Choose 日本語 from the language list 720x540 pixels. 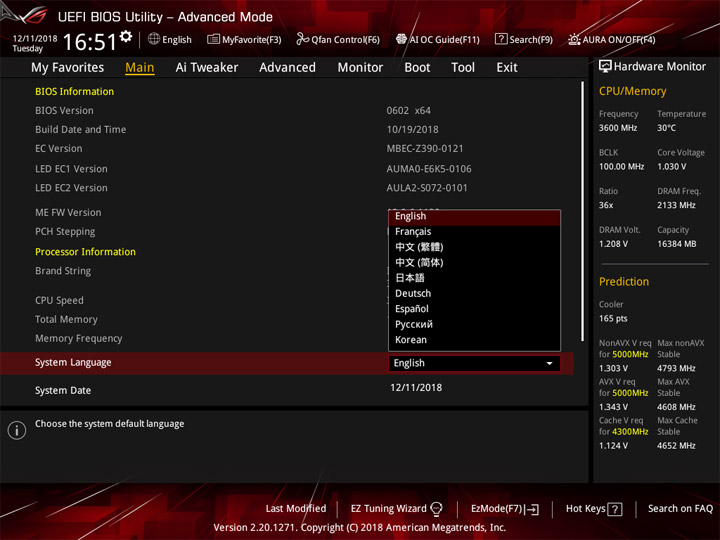tap(474, 278)
